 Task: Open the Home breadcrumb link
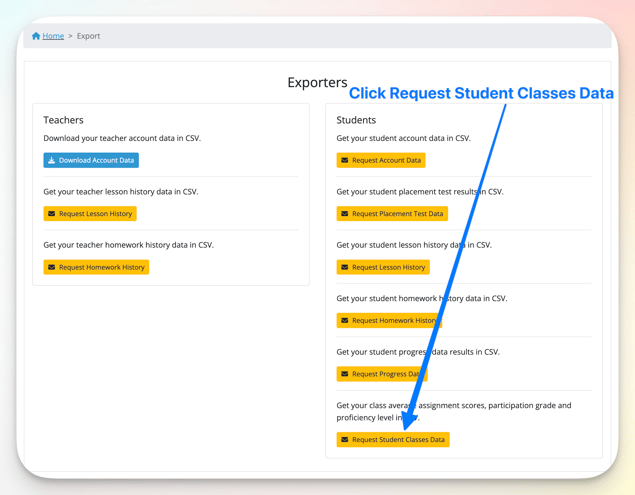coord(53,36)
